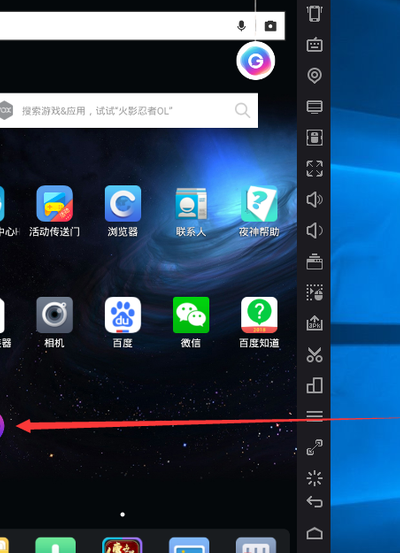Click shake device icon in sidebar
This screenshot has width=400, height=553.
314,14
